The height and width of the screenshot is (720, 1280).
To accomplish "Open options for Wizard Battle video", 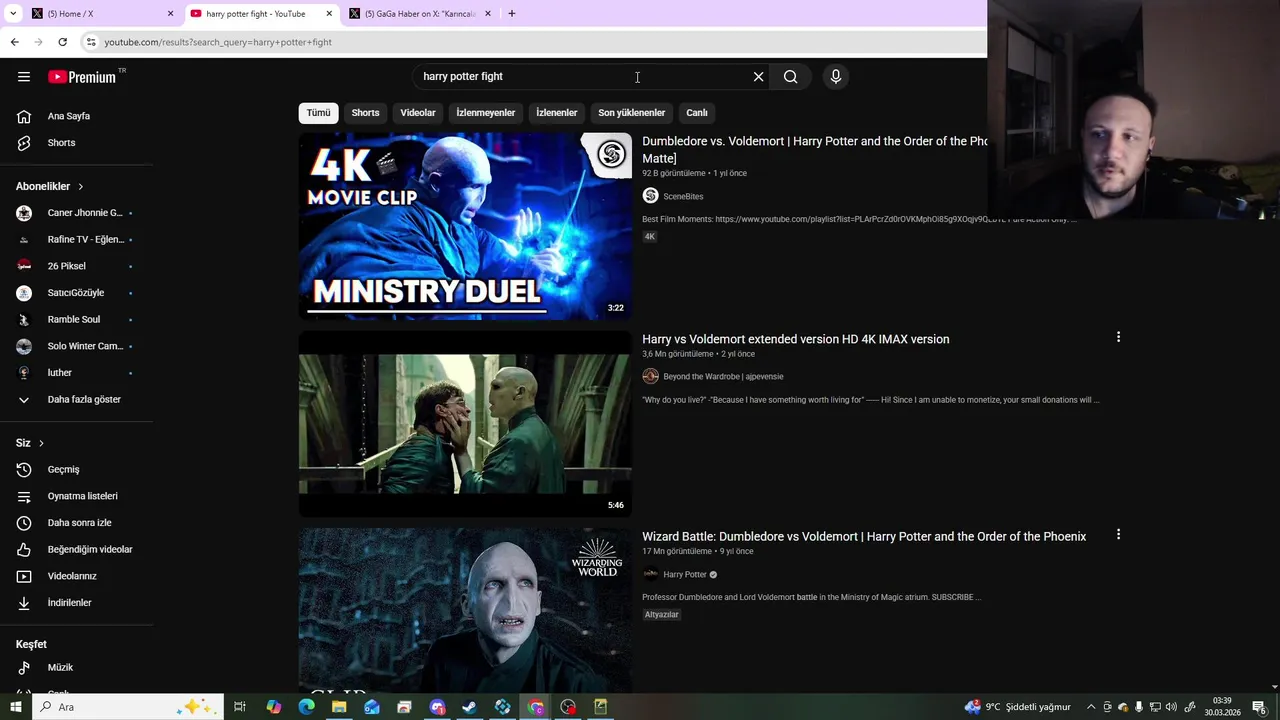I will (1118, 535).
